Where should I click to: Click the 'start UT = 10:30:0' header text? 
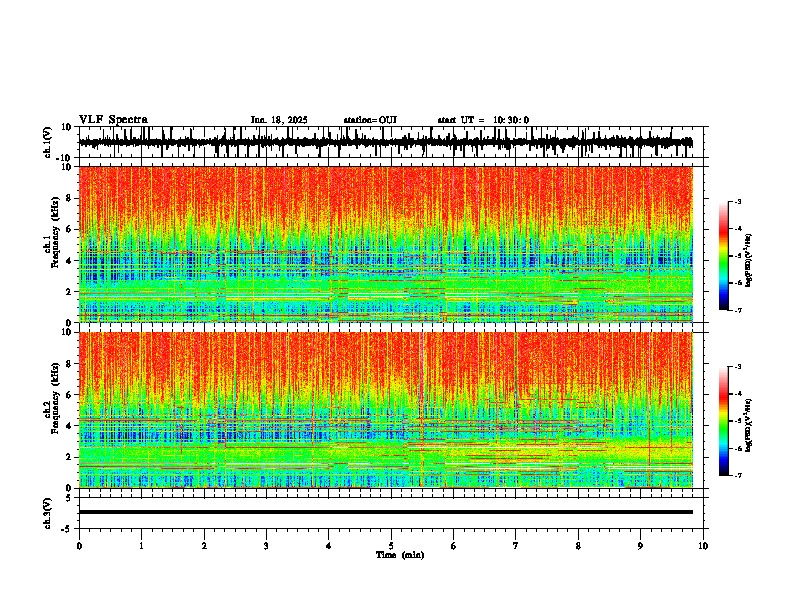(483, 120)
